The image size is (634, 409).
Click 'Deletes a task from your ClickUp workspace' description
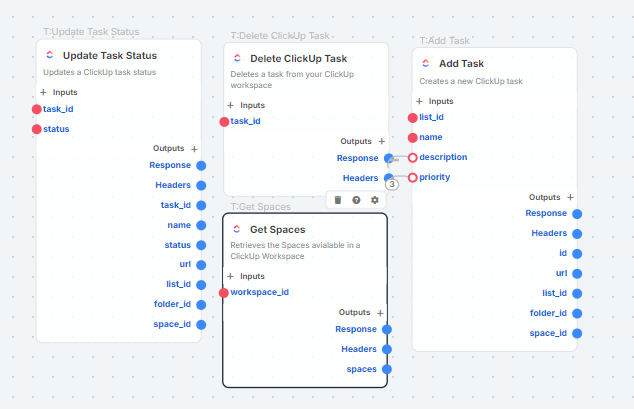(x=292, y=80)
